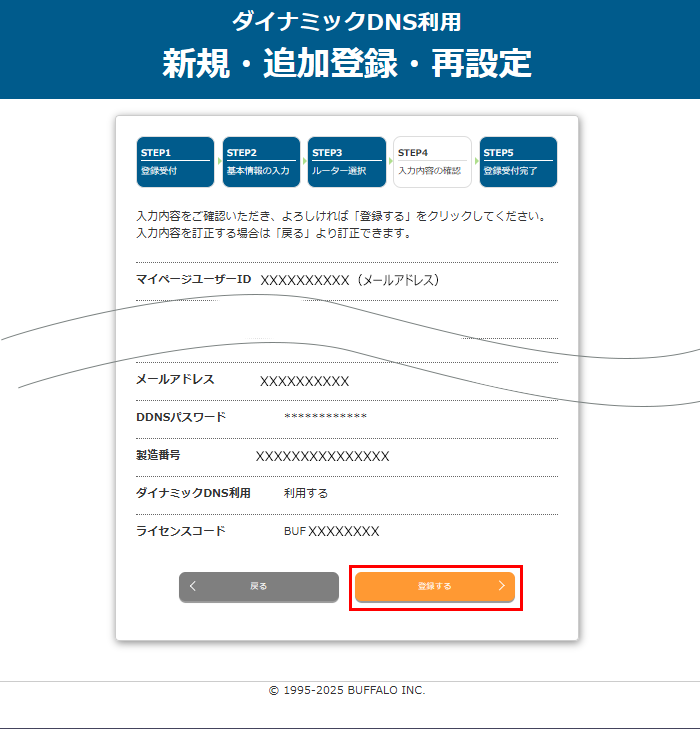
Task: Click the left chevron on 戻る button
Action: point(193,587)
